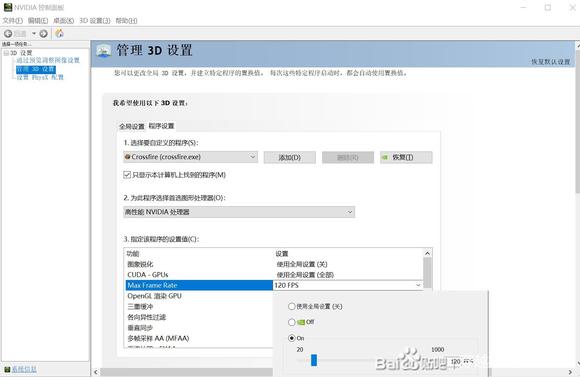Screen dimensions: 580x377
Task: Select the CUDA - GPUs feature row
Action: tap(199, 275)
